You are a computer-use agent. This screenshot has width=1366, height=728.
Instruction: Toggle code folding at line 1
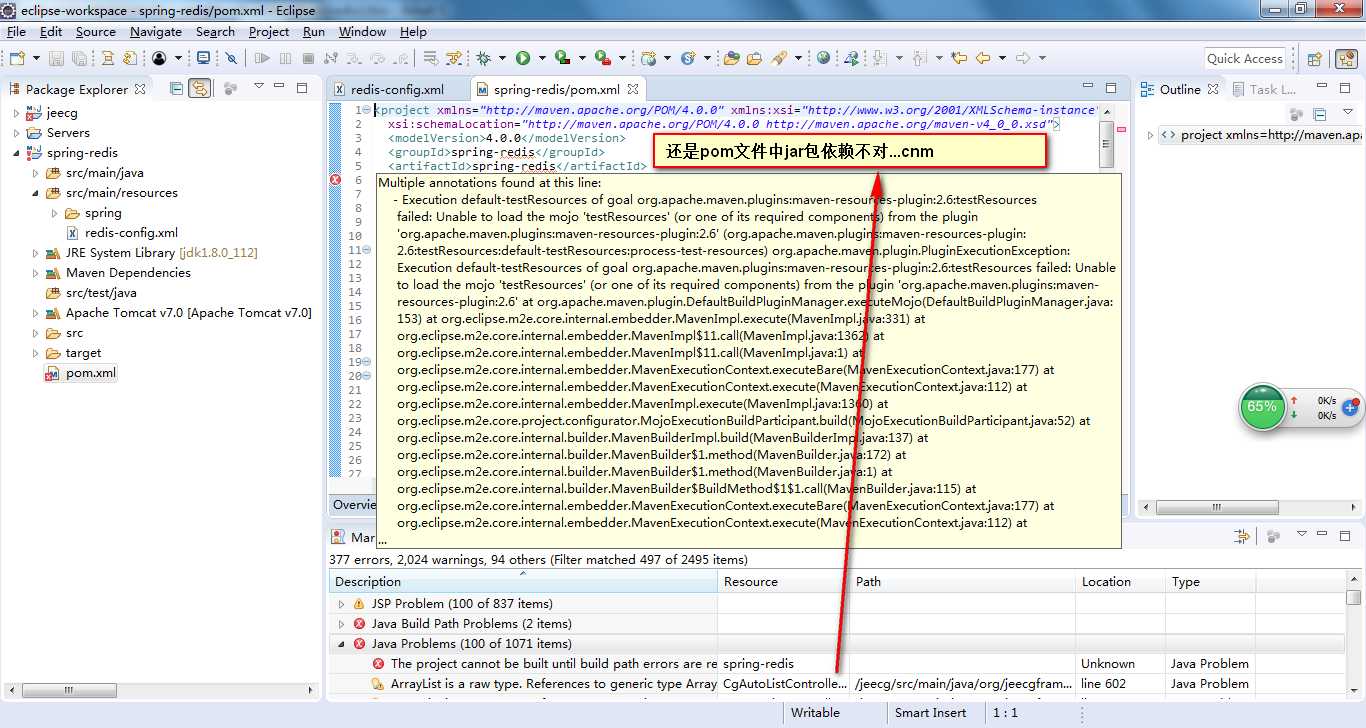point(367,110)
